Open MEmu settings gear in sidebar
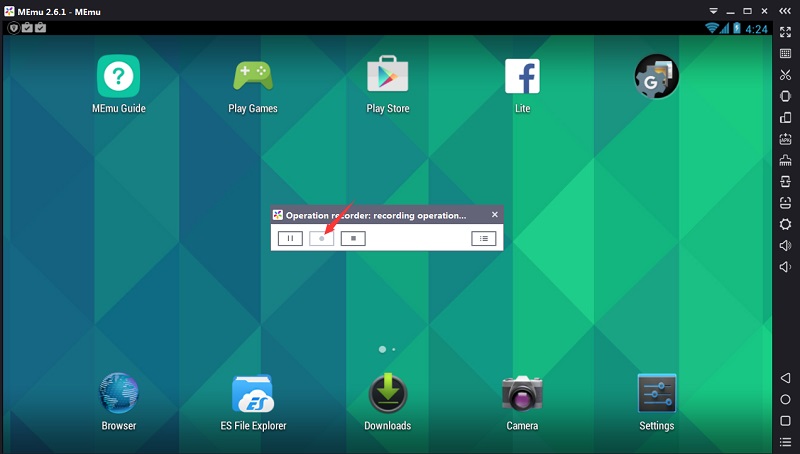This screenshot has width=800, height=454. click(785, 224)
